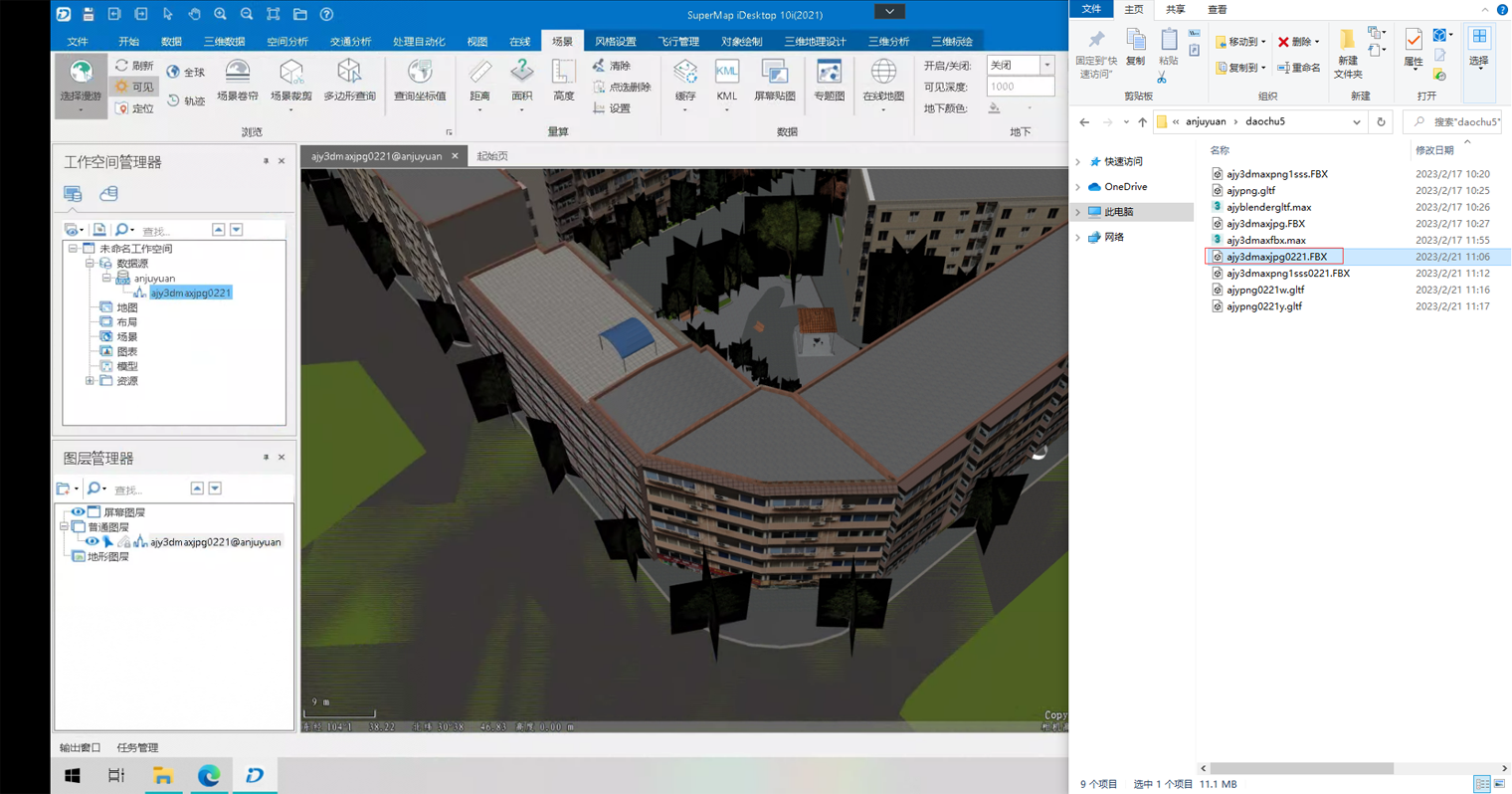Toggle the 可见 visible button in ribbon

coord(134,88)
